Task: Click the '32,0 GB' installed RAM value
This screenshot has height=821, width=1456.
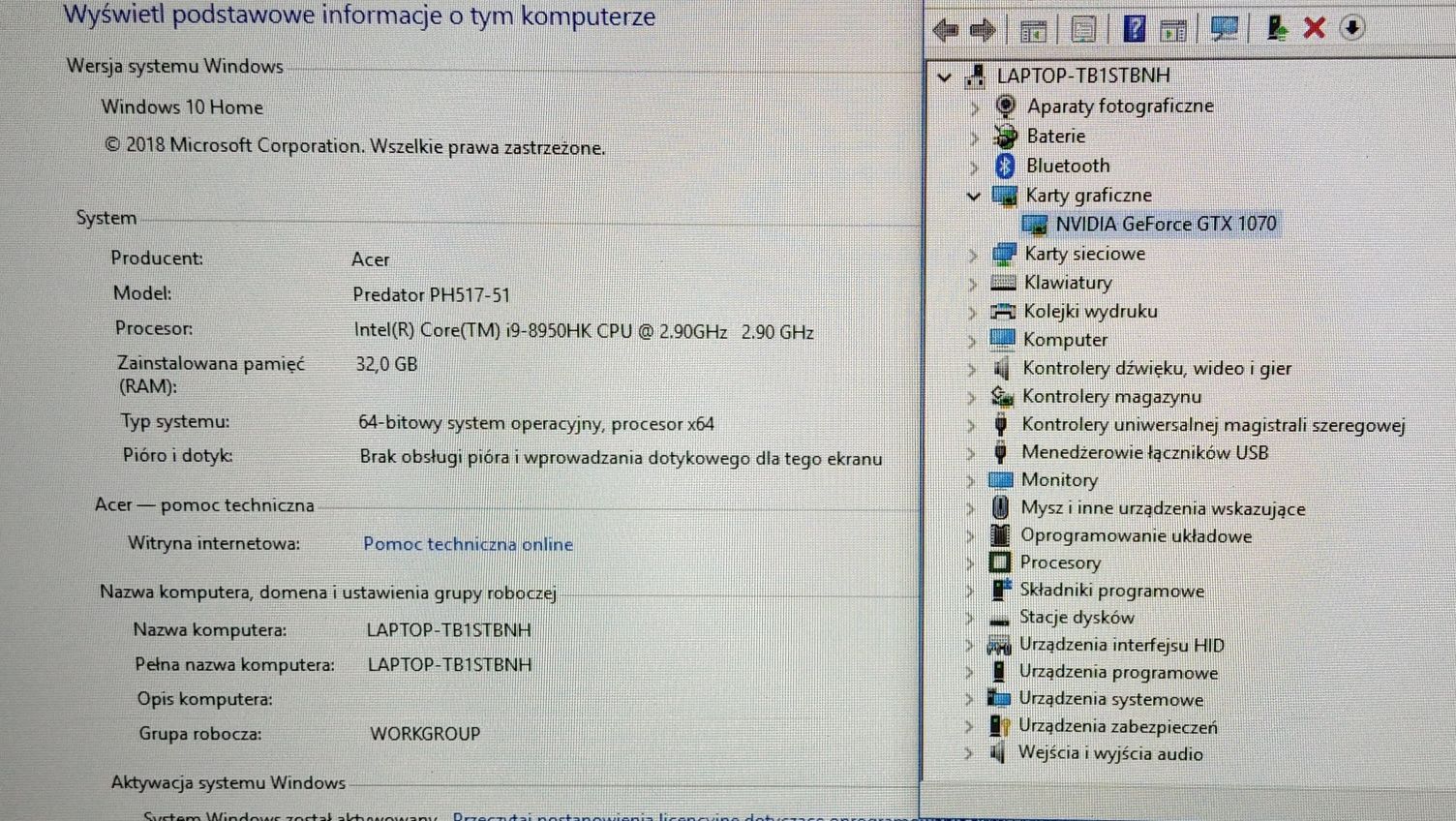Action: pyautogui.click(x=386, y=364)
